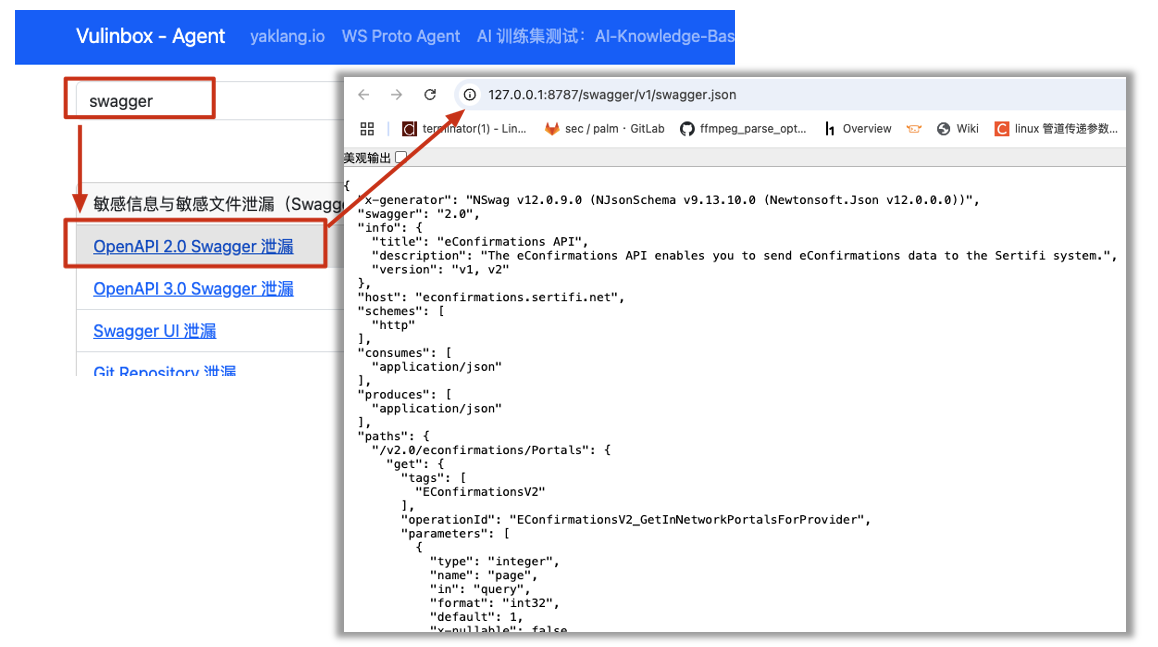Open the OpenAPI 3.0 Swagger 泄漏 link
Image resolution: width=1158 pixels, height=647 pixels.
(x=193, y=288)
